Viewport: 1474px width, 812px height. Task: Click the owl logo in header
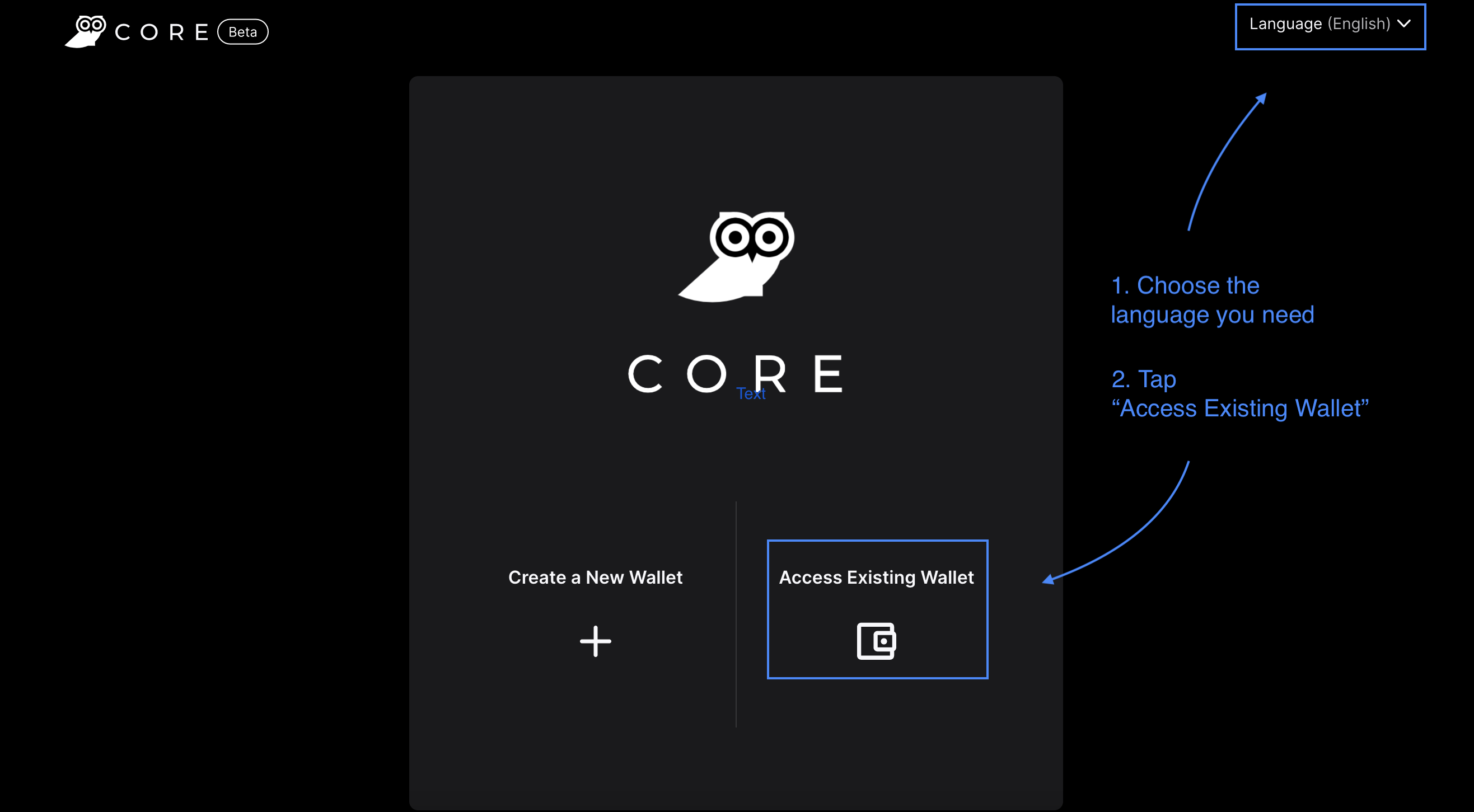[86, 31]
